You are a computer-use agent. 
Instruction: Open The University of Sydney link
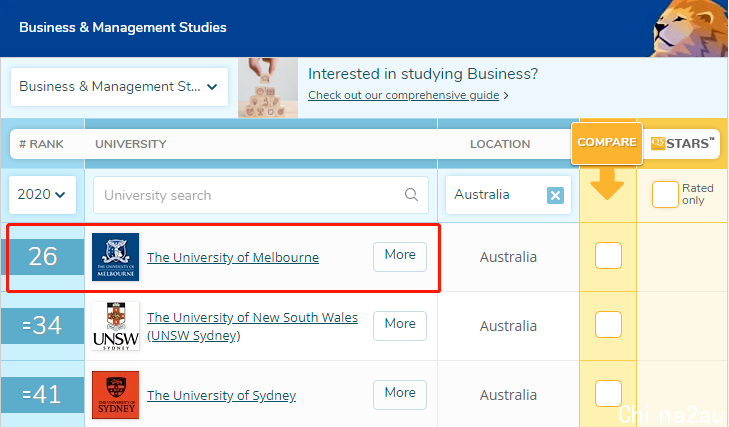[x=221, y=395]
